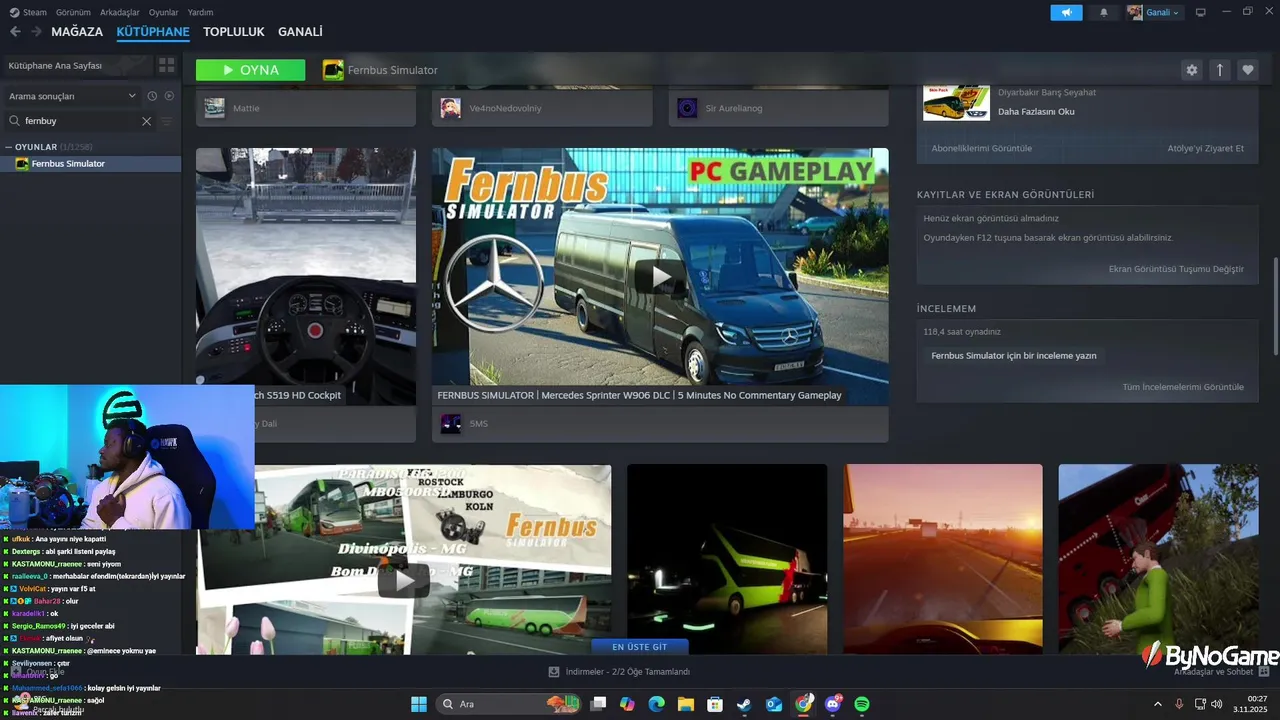Open File Explorer from the taskbar

click(686, 704)
